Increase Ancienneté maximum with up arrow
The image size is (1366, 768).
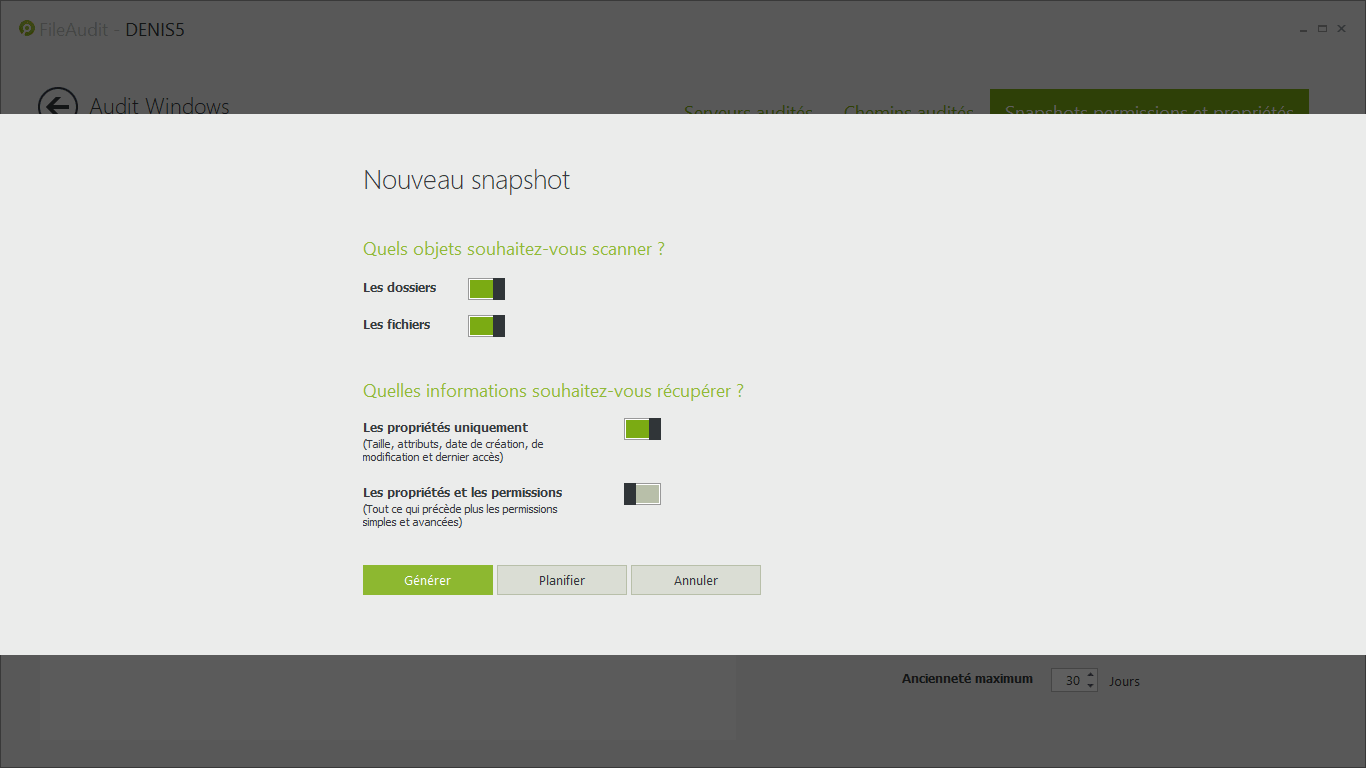coord(1090,675)
